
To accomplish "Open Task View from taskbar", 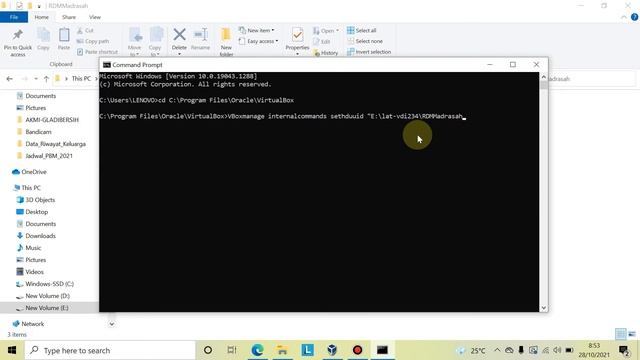I will click(x=232, y=350).
